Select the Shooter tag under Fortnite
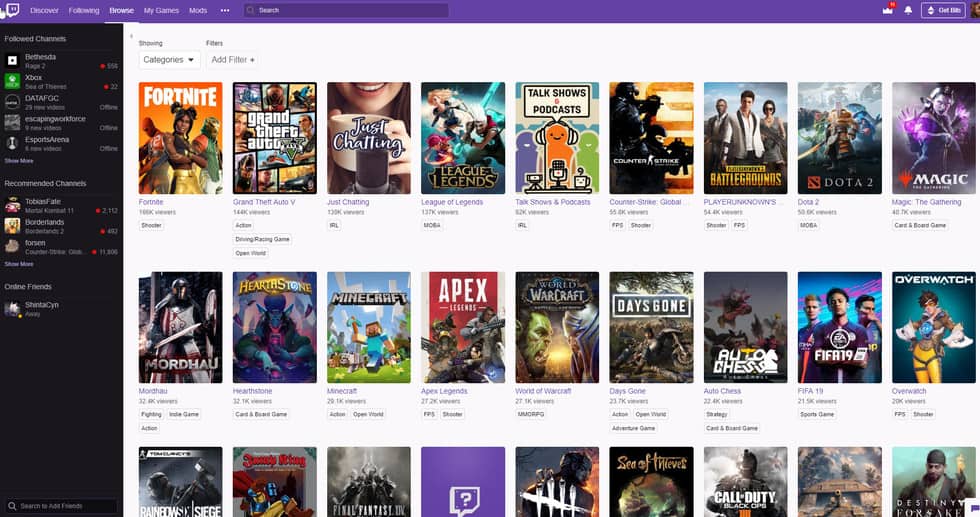The height and width of the screenshot is (517, 980). click(151, 225)
